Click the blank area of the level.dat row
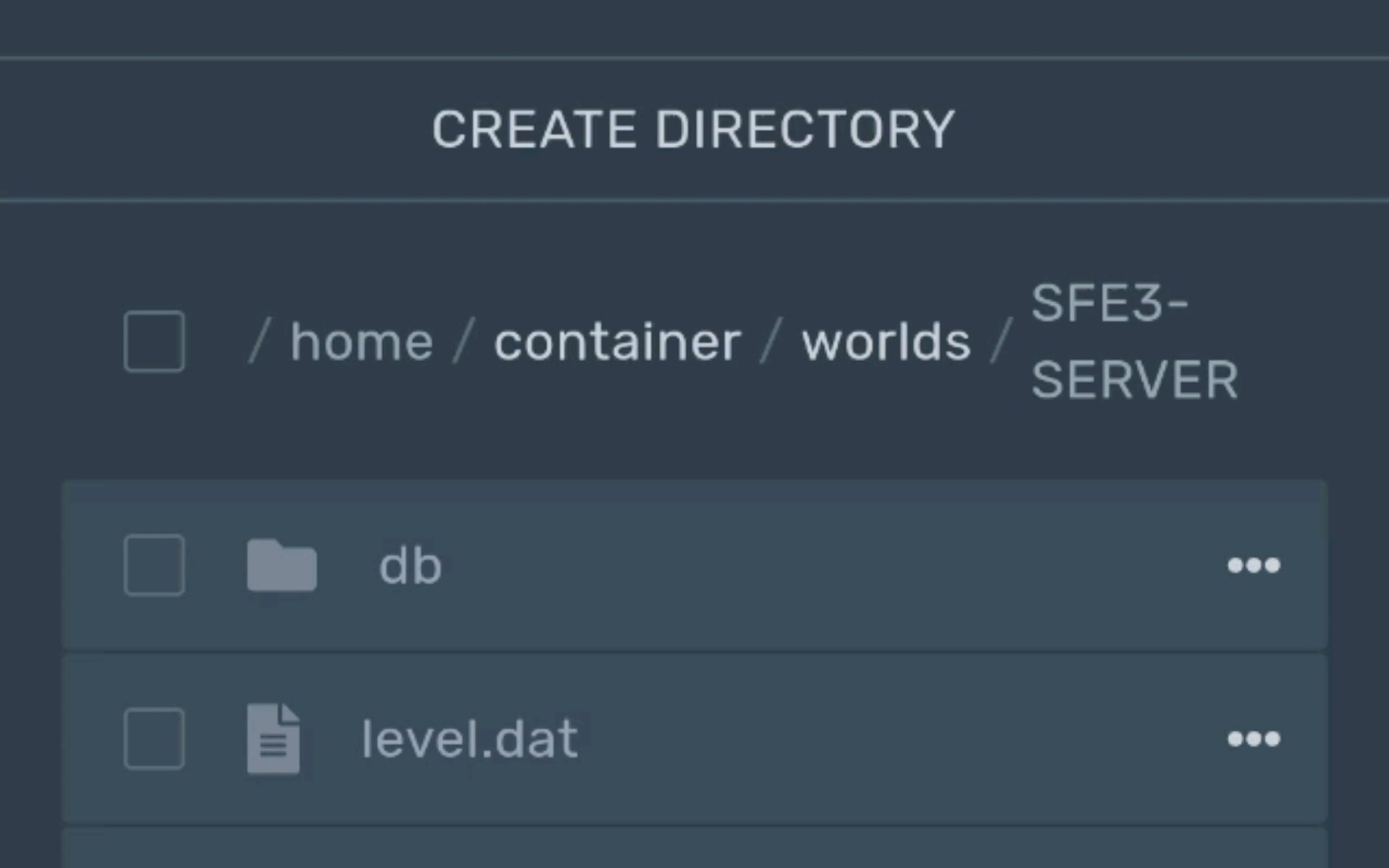The height and width of the screenshot is (868, 1389). (x=884, y=739)
